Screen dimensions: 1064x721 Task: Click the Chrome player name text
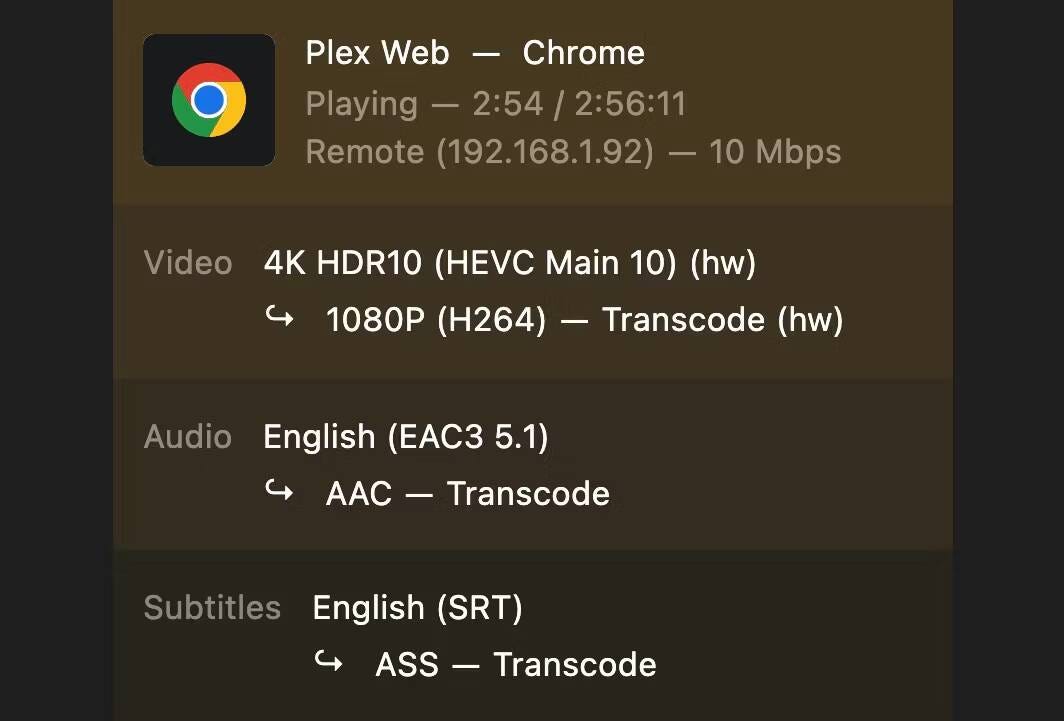583,53
